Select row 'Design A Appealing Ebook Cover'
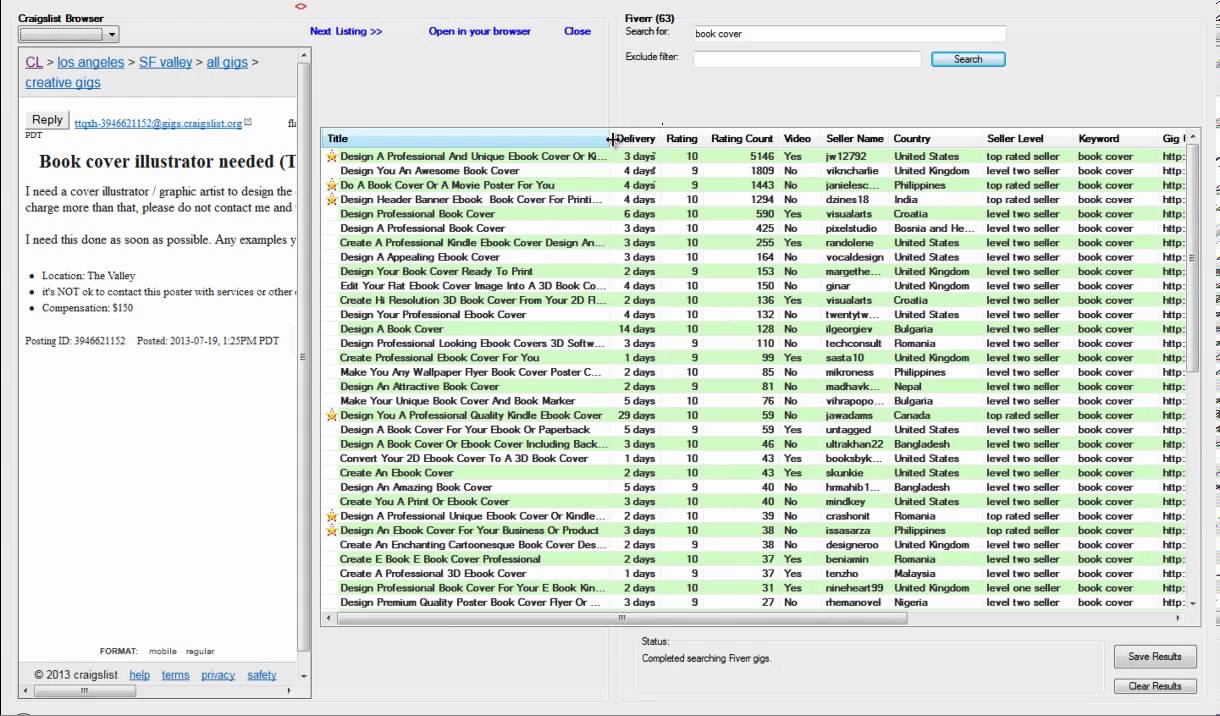 tap(754, 257)
